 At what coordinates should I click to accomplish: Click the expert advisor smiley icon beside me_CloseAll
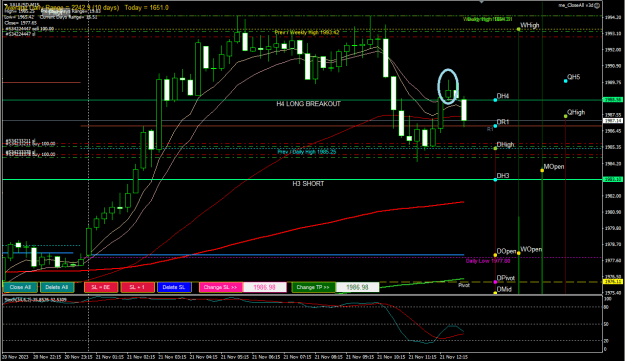click(597, 6)
